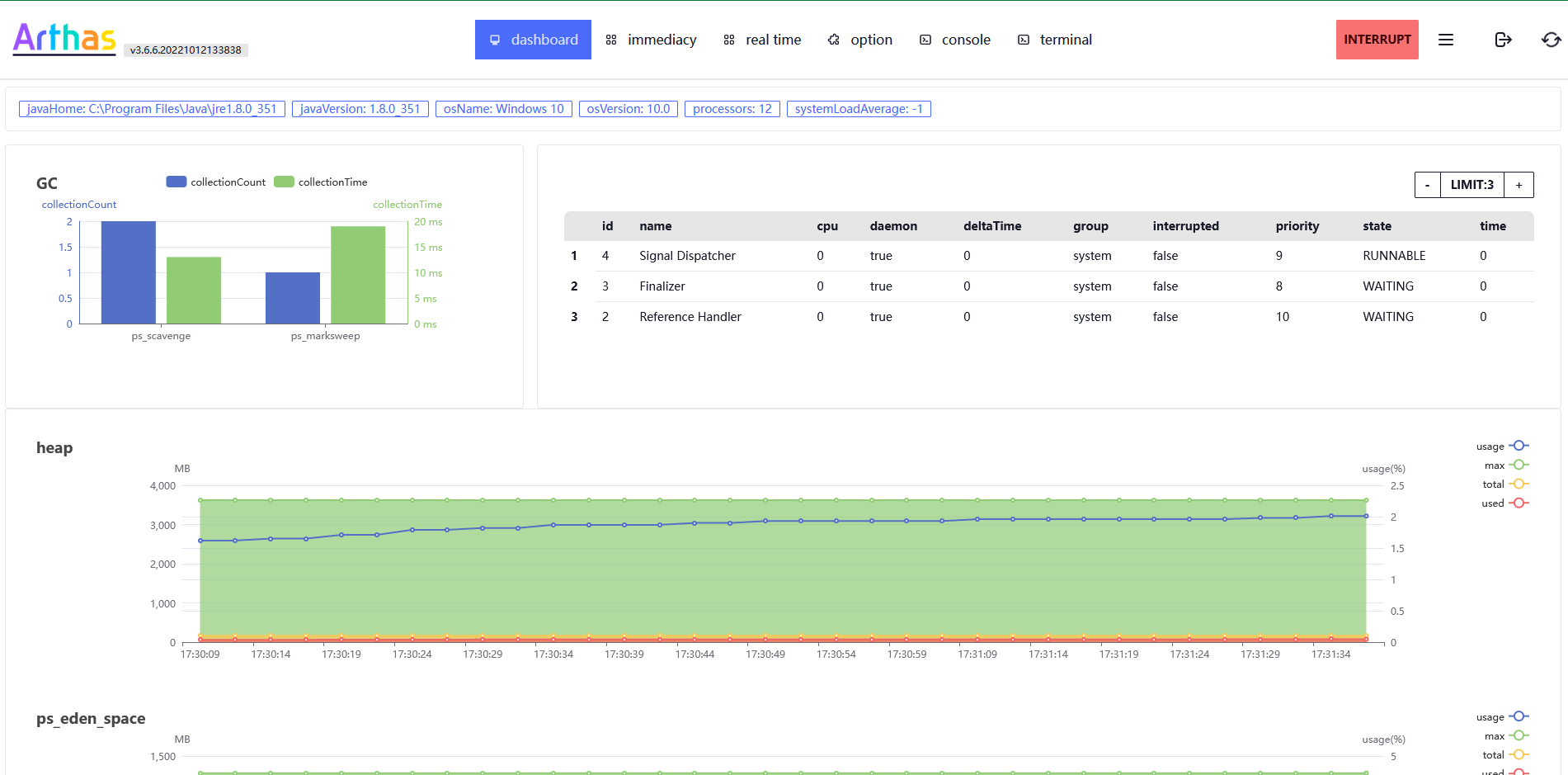The width and height of the screenshot is (1568, 775).
Task: Select the Signal Dispatcher thread row
Action: pos(1048,256)
